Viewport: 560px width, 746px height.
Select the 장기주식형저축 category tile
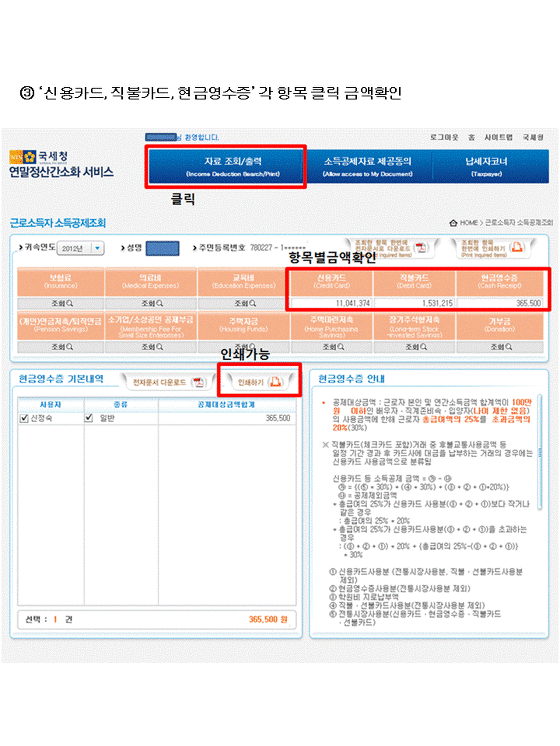(x=414, y=326)
